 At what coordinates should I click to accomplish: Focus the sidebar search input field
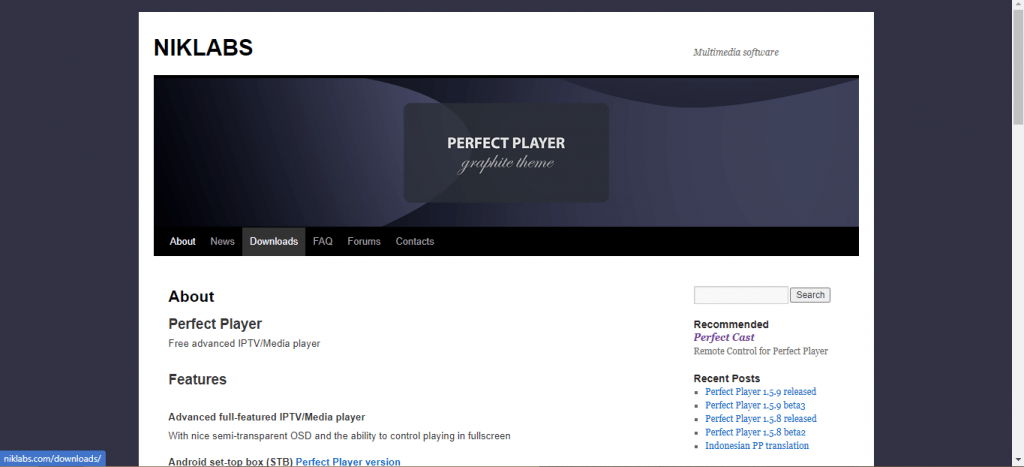[x=741, y=295]
